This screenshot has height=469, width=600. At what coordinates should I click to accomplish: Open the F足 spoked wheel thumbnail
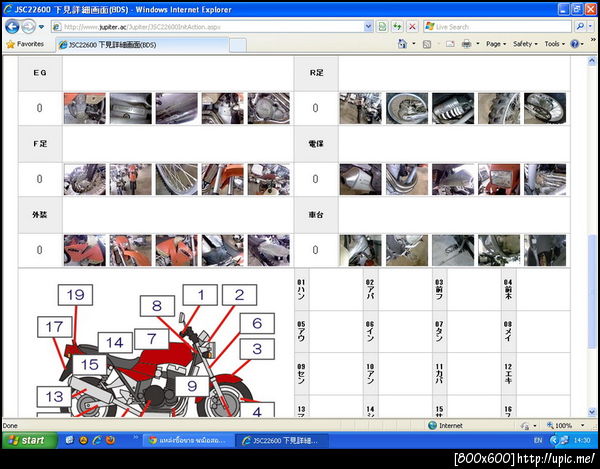[176, 179]
